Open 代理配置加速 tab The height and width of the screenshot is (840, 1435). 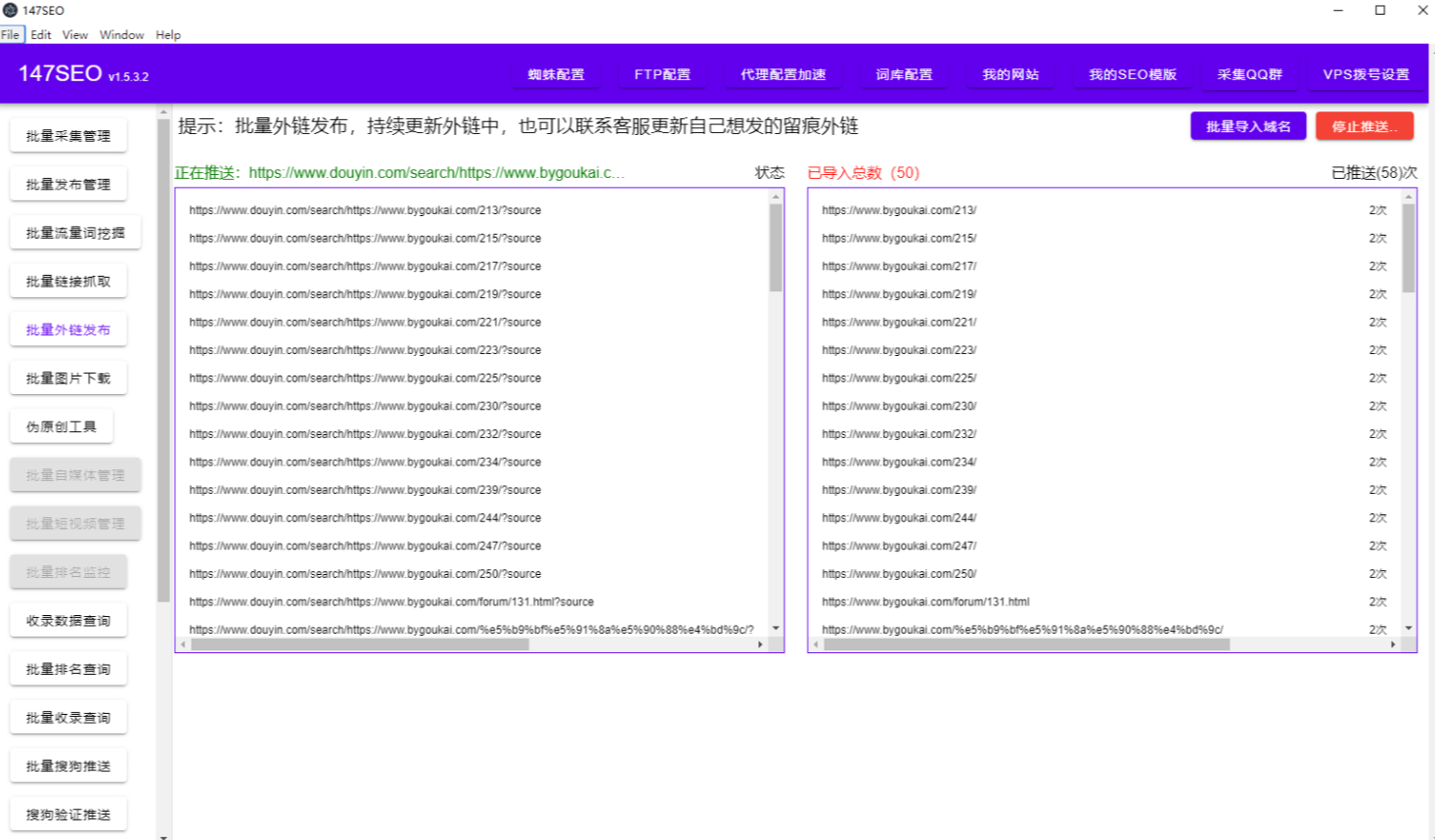pos(783,74)
